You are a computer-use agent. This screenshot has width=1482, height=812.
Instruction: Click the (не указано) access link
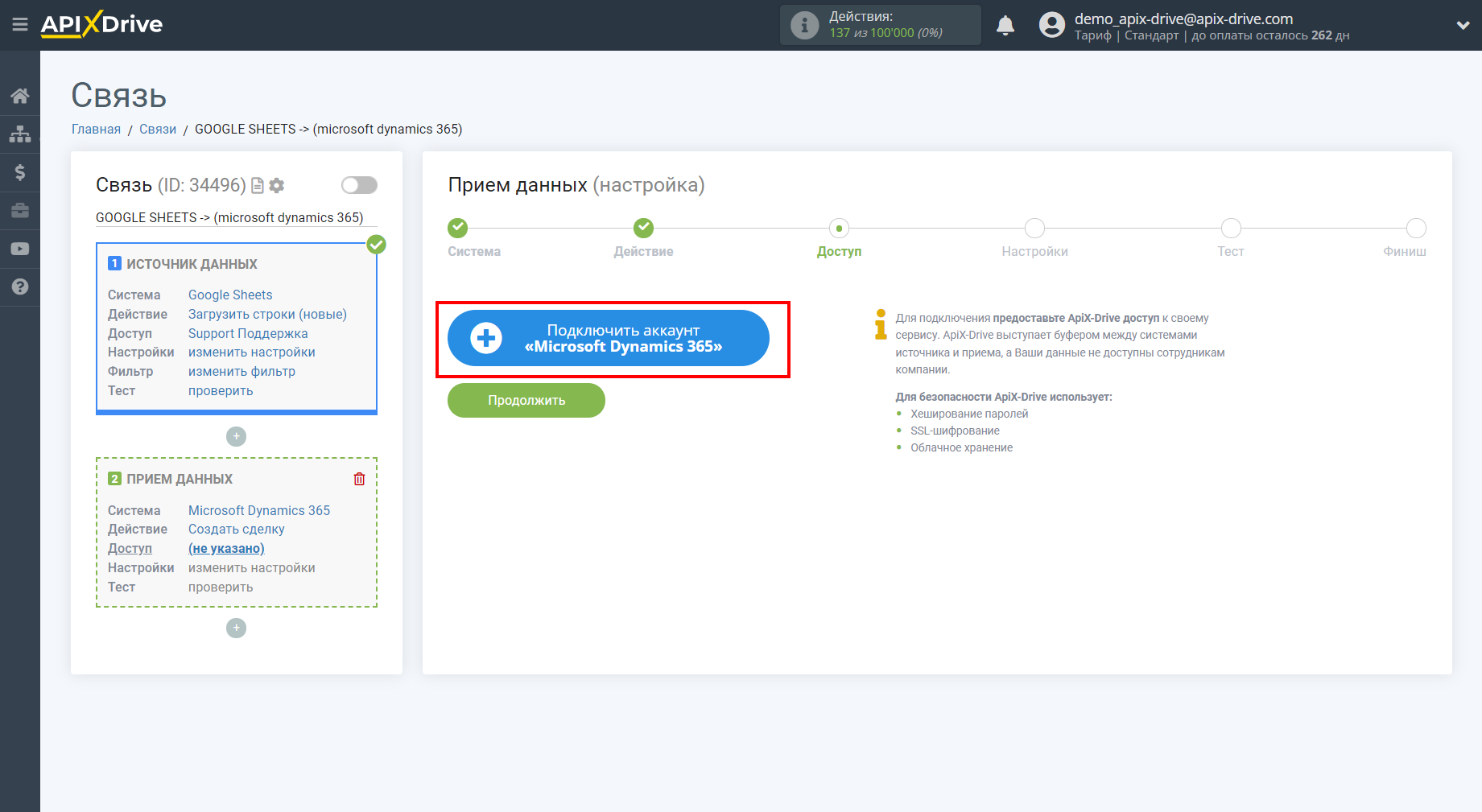point(226,548)
